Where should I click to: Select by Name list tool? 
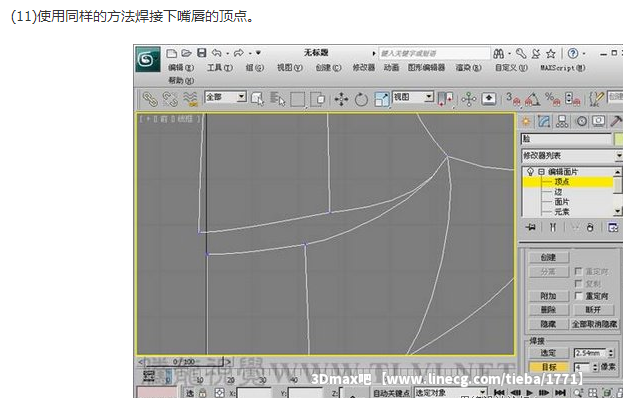(278, 99)
